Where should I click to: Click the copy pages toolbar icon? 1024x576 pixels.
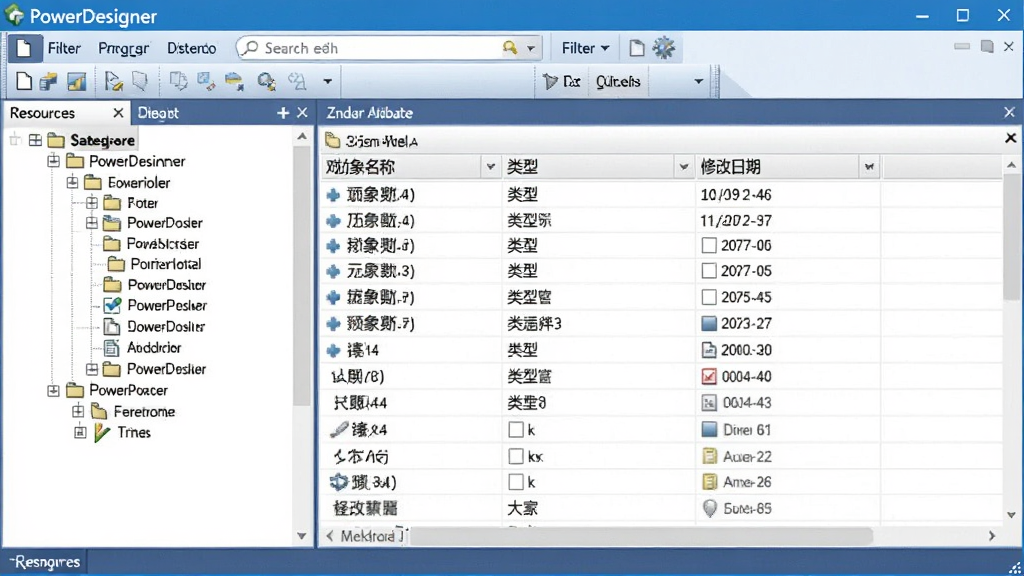coord(178,81)
